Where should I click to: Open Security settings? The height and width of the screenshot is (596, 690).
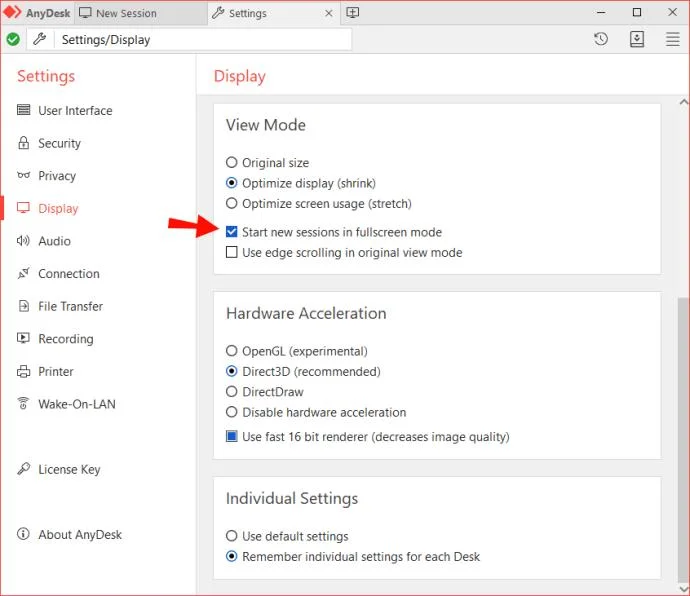point(59,143)
